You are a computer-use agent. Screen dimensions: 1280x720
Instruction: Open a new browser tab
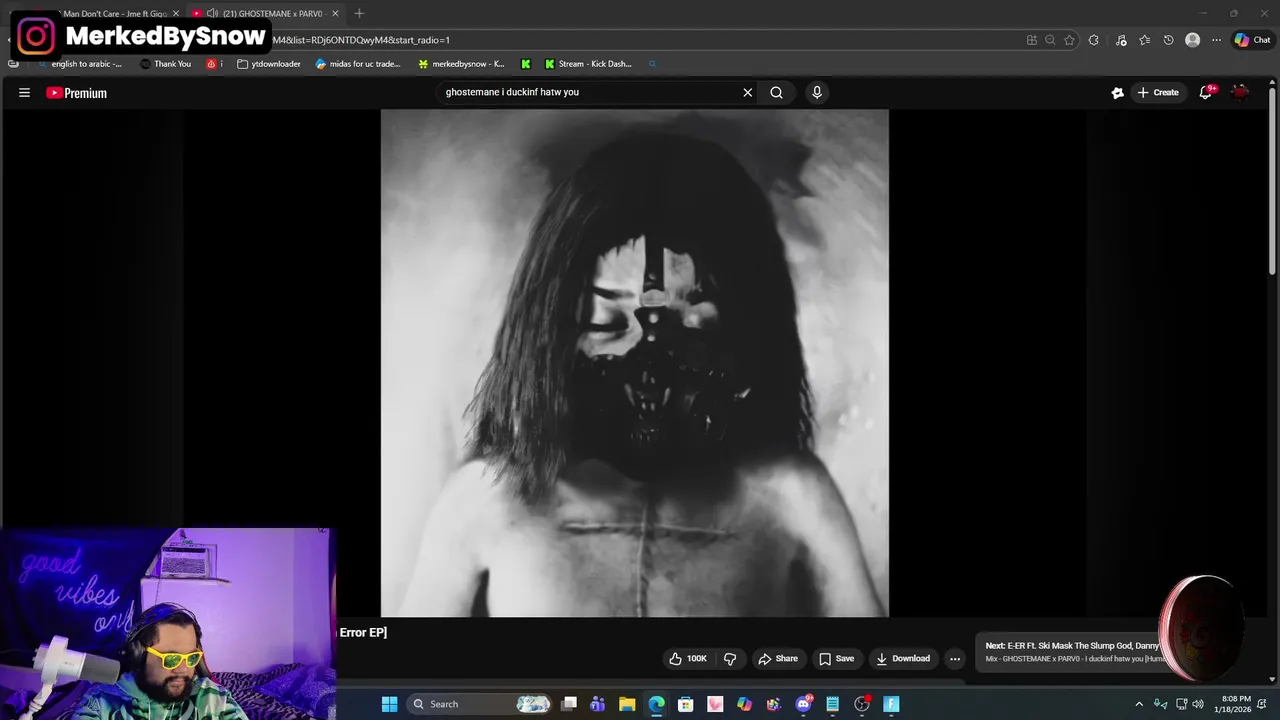point(359,14)
